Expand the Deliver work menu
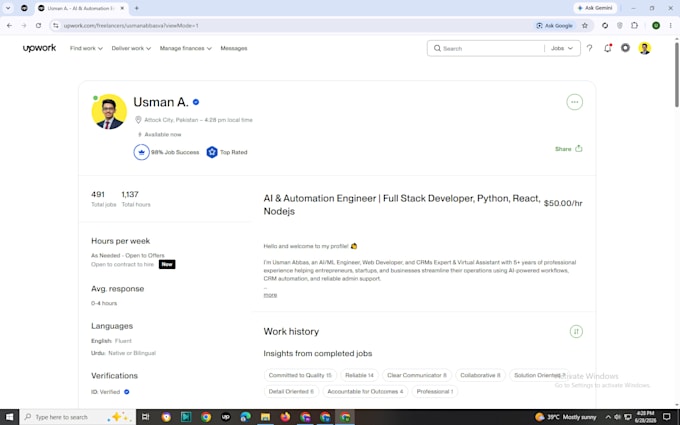The width and height of the screenshot is (680, 425). (131, 48)
